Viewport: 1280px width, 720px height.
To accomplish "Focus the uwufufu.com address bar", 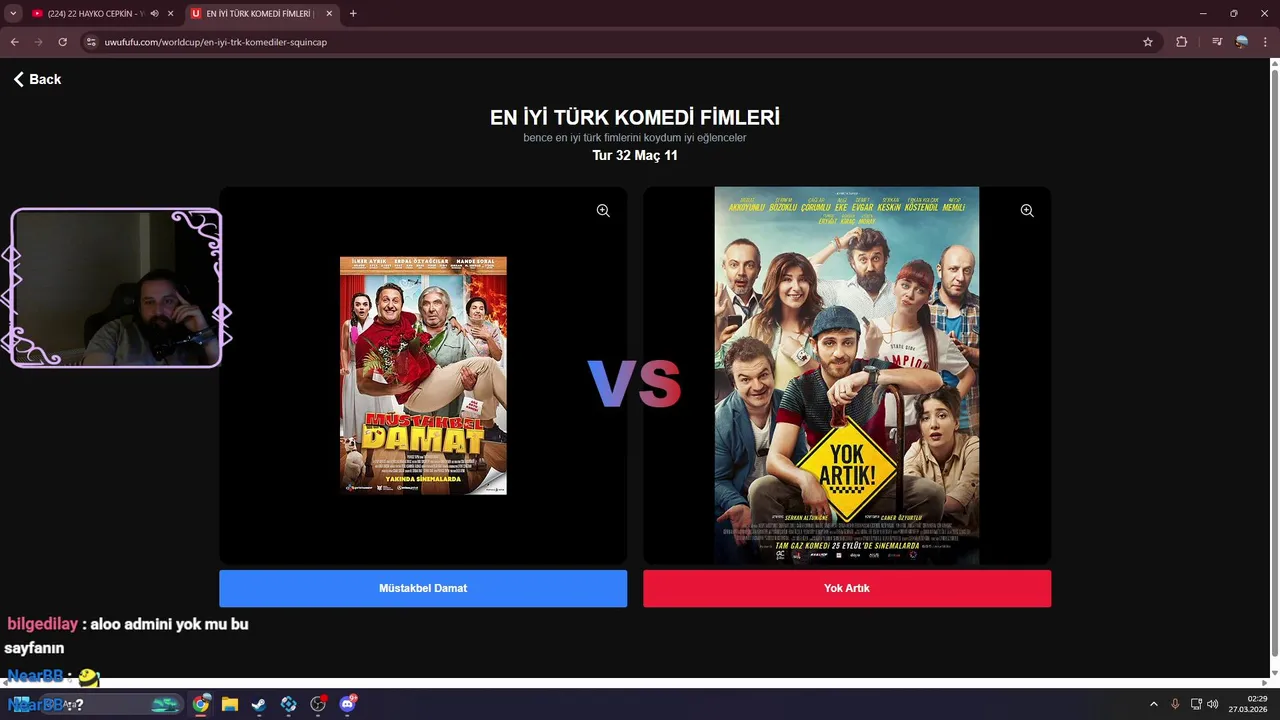I will [x=620, y=42].
